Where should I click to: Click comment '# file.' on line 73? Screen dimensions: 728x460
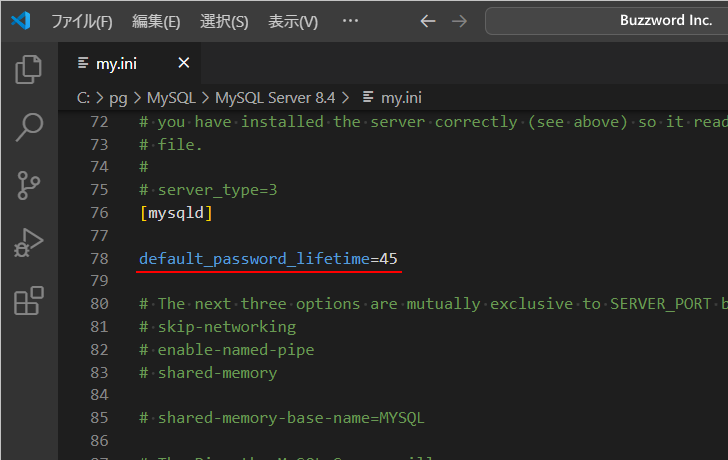click(x=171, y=145)
